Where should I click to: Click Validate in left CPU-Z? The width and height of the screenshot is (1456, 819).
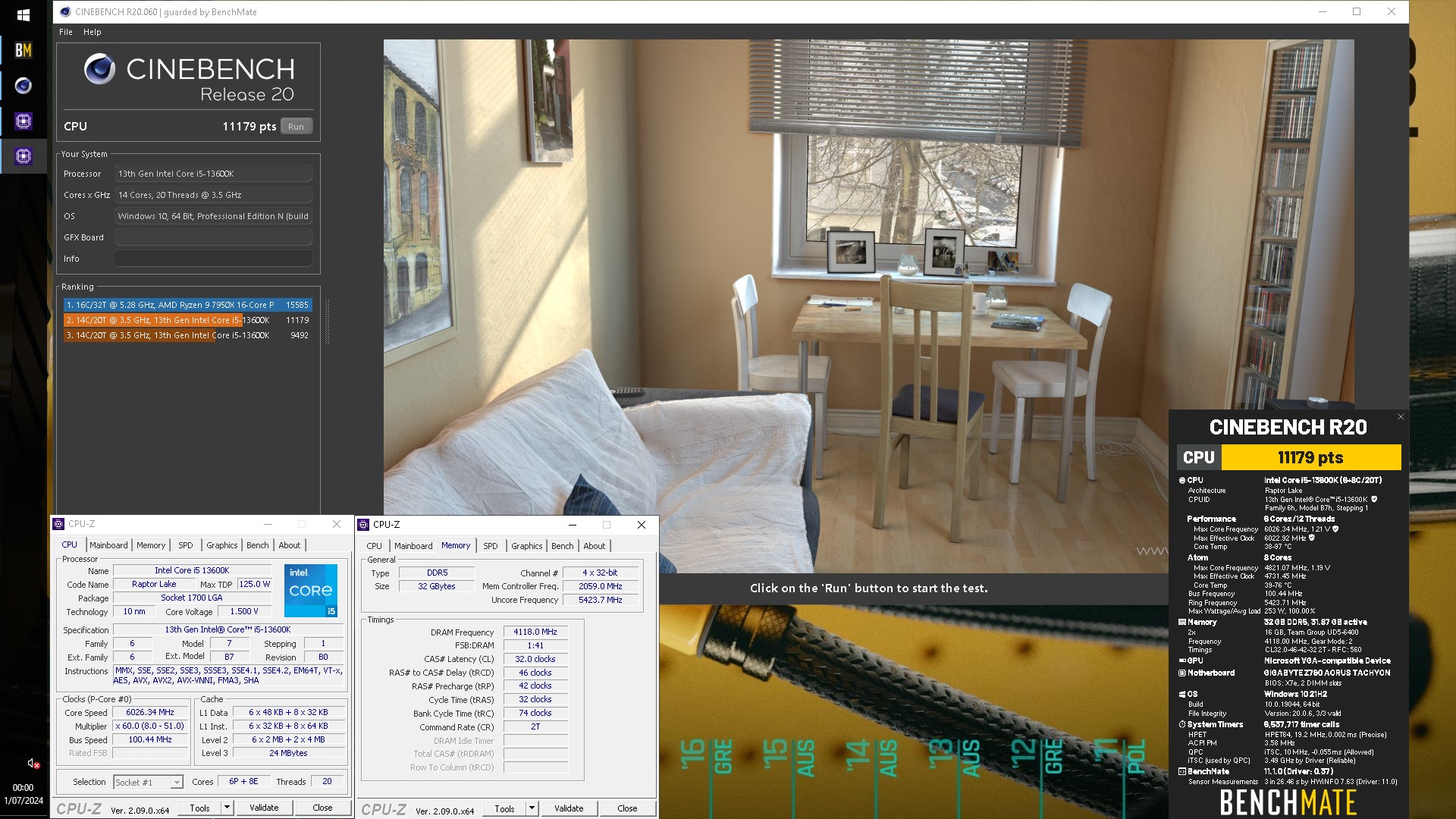(x=264, y=808)
